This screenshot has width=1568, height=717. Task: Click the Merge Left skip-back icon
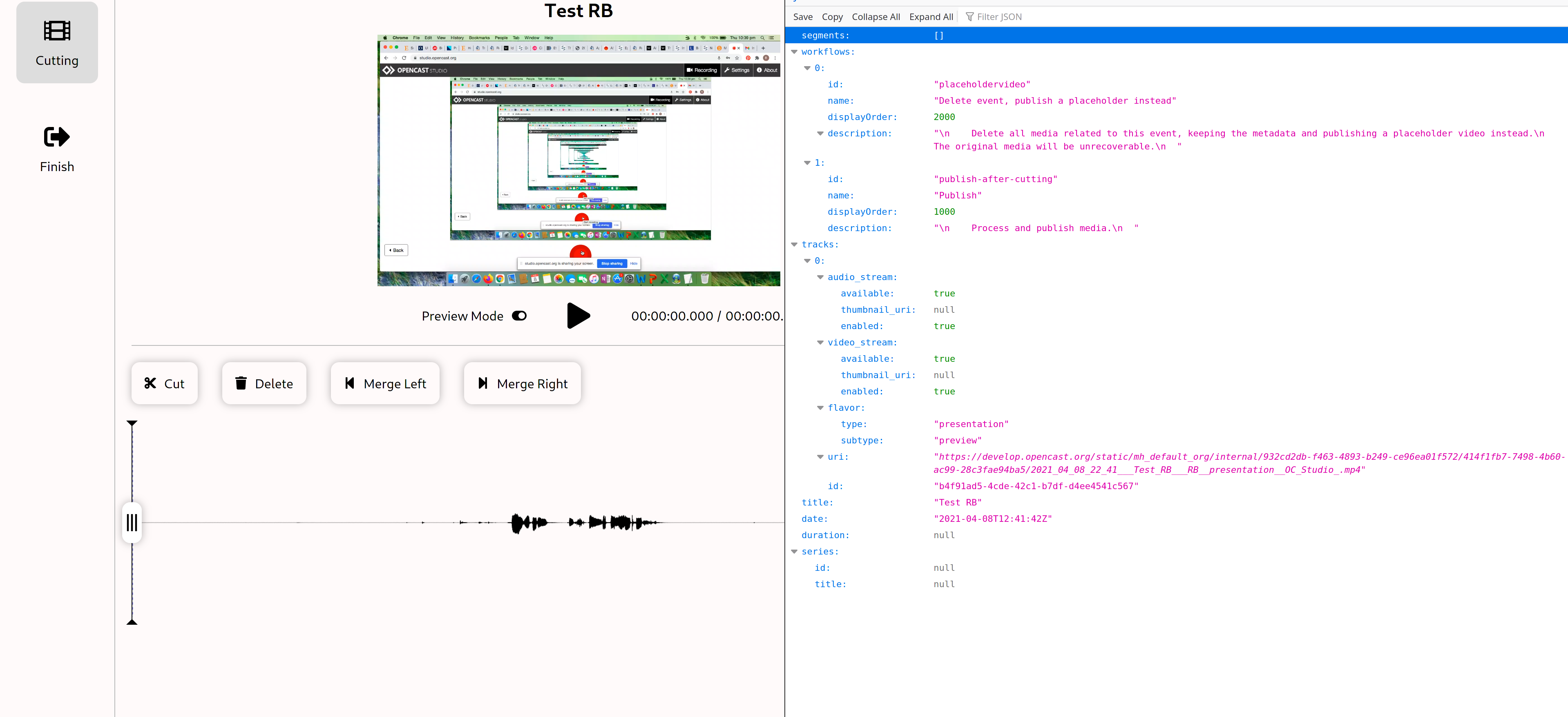349,383
